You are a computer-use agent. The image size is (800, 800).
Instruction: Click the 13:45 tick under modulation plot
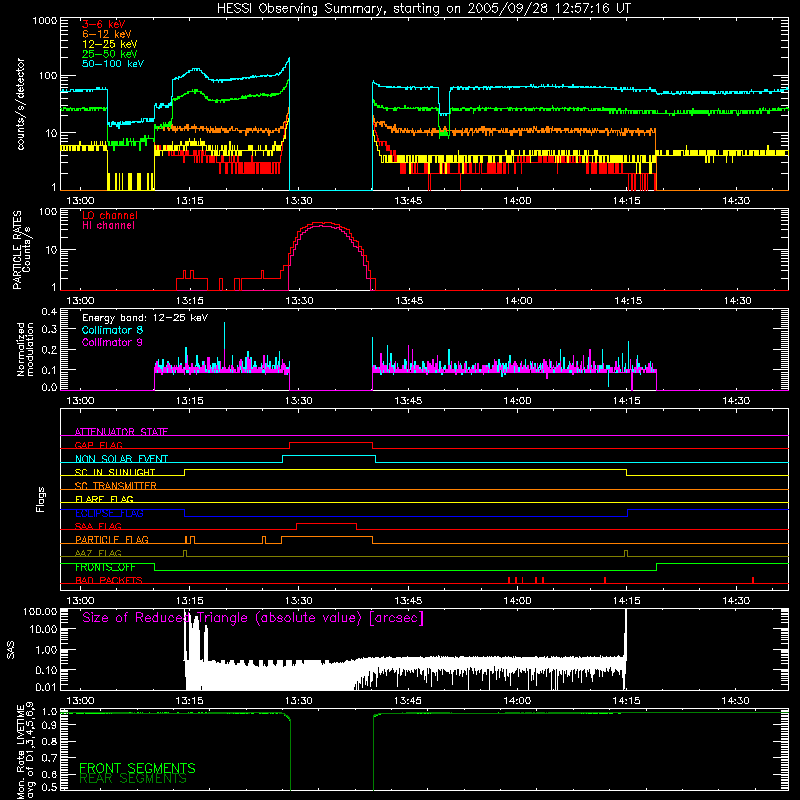(408, 401)
